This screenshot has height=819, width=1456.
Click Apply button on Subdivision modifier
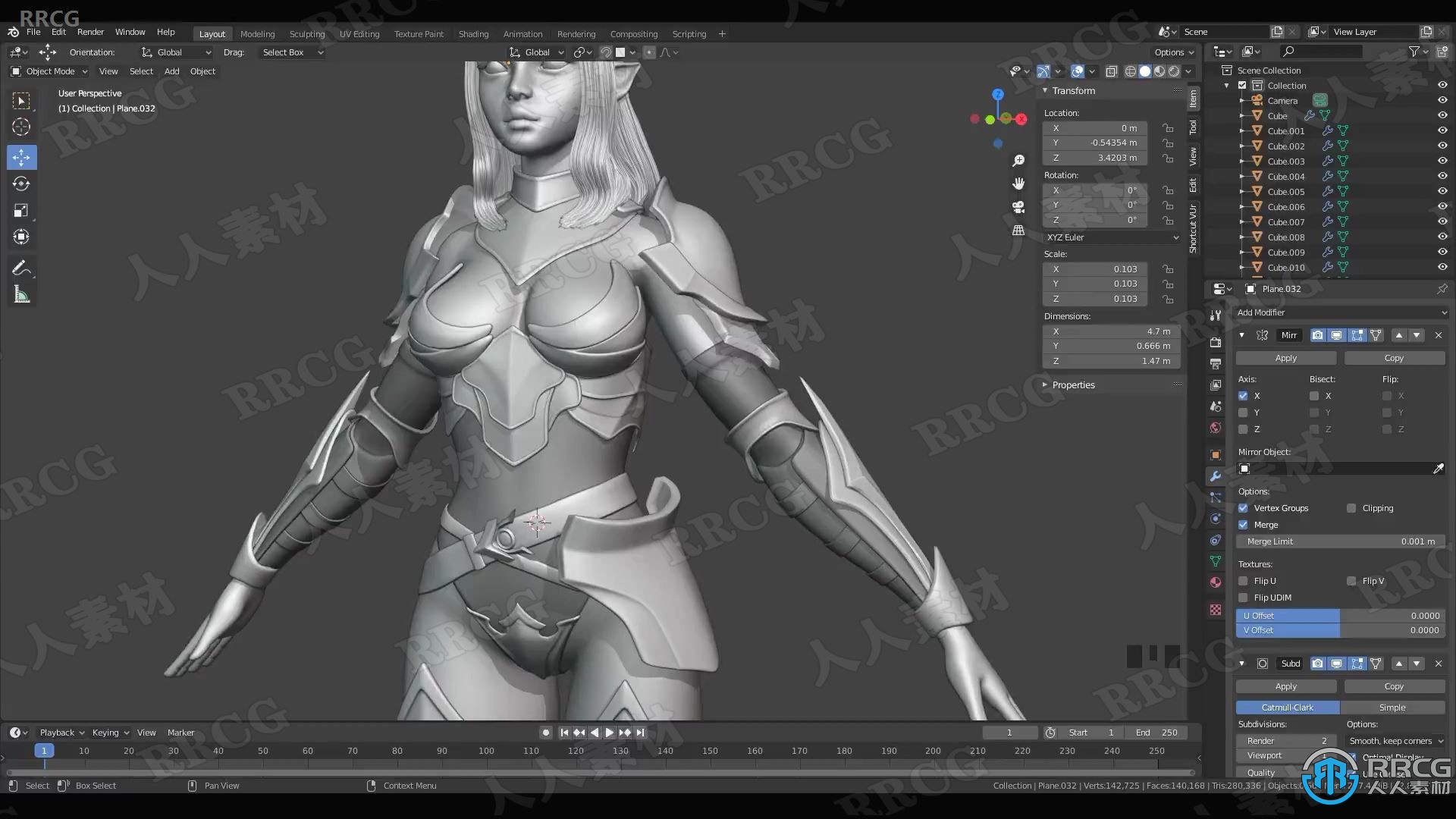pos(1286,685)
